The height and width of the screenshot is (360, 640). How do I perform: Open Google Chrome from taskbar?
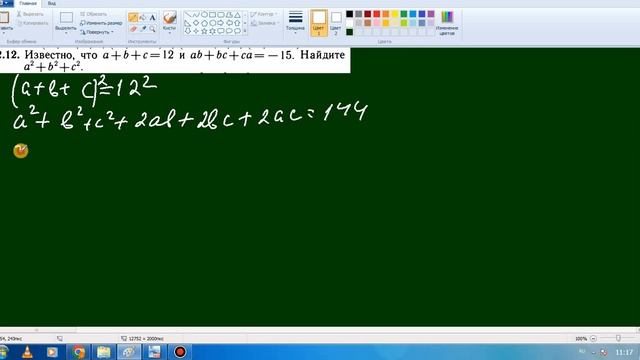coord(78,352)
